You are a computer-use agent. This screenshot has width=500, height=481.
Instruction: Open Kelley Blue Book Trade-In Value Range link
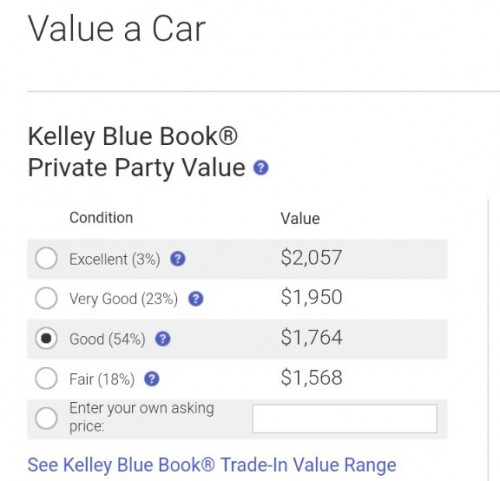(x=212, y=465)
